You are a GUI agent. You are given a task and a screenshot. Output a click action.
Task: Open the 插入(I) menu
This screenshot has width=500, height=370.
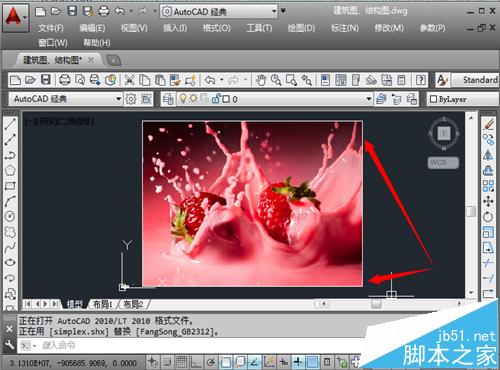point(175,28)
